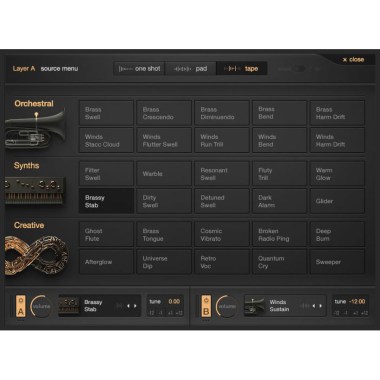Go to previous source for Layer B

coord(314,306)
